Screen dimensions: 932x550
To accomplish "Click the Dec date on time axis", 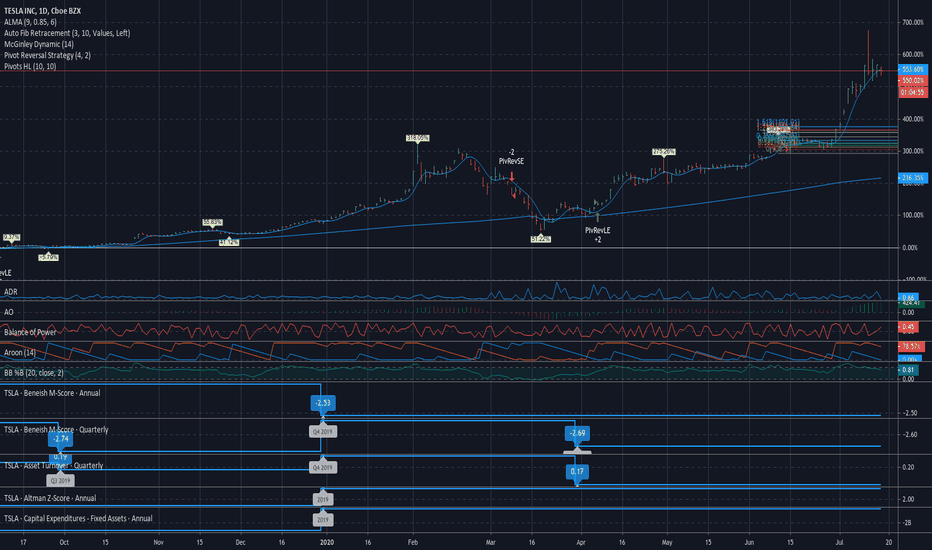I will [240, 542].
